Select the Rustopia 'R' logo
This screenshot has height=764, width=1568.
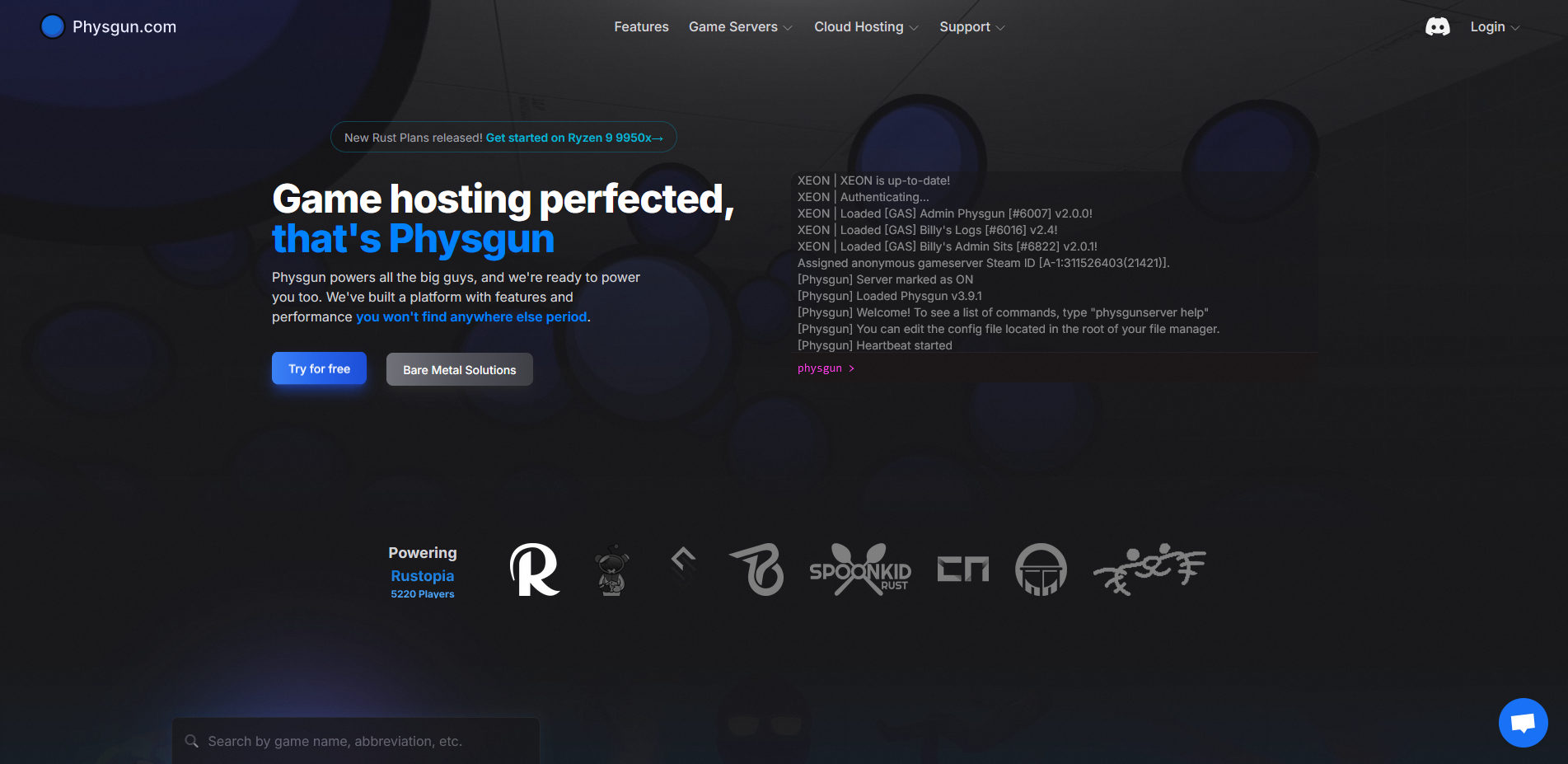[532, 569]
